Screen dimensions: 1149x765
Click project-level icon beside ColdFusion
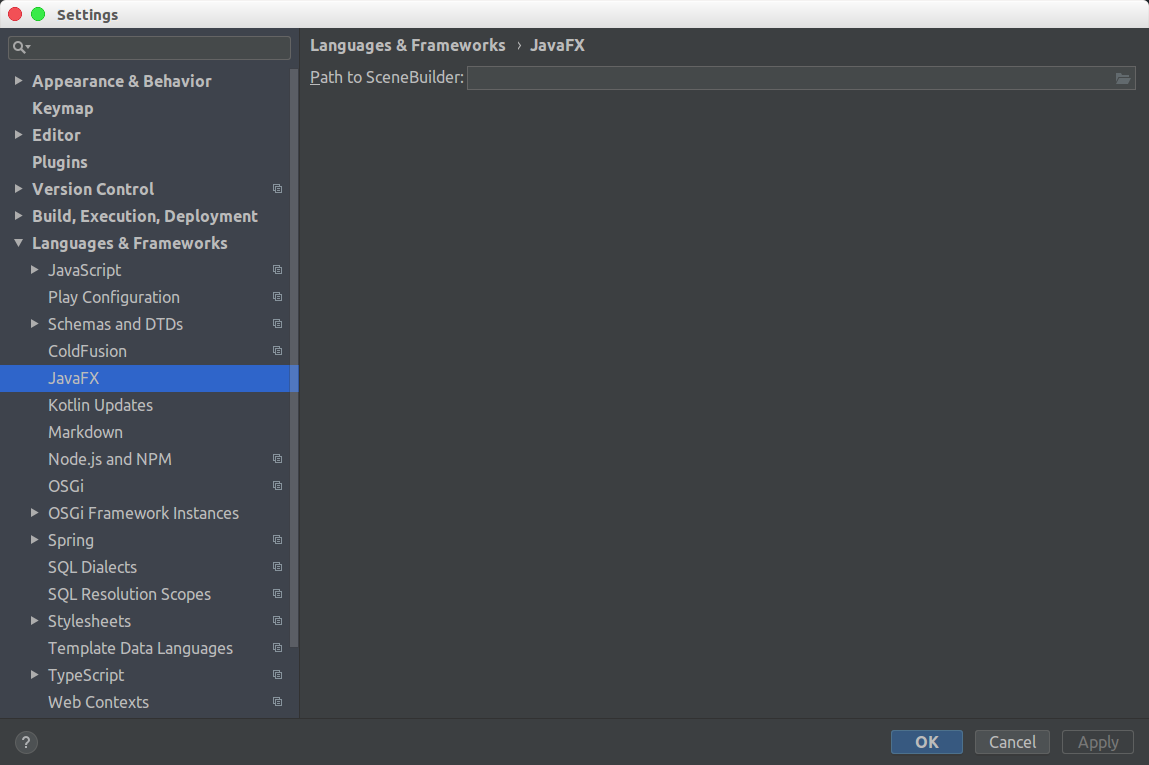pos(278,351)
